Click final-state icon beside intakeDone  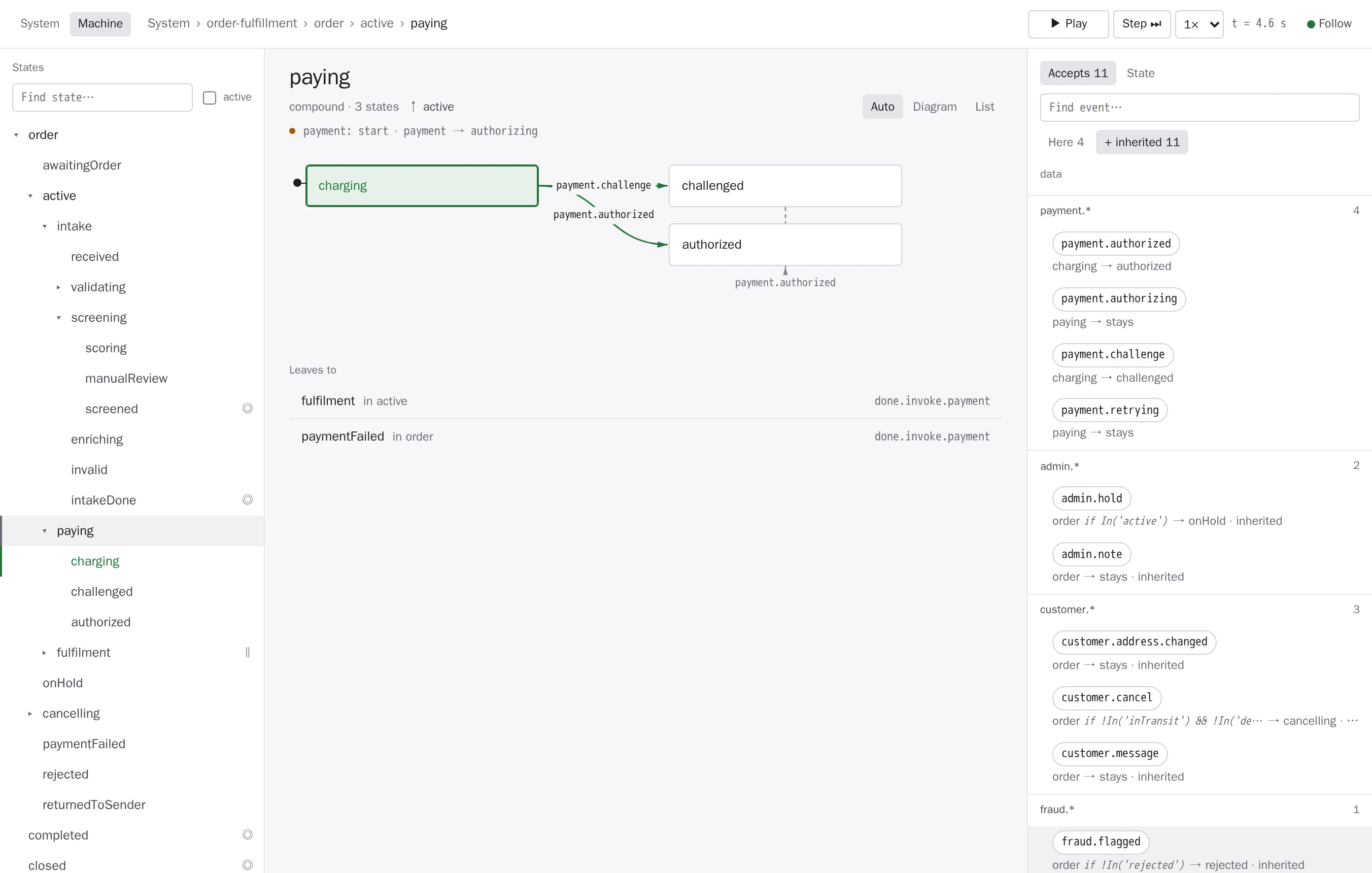pyautogui.click(x=247, y=500)
